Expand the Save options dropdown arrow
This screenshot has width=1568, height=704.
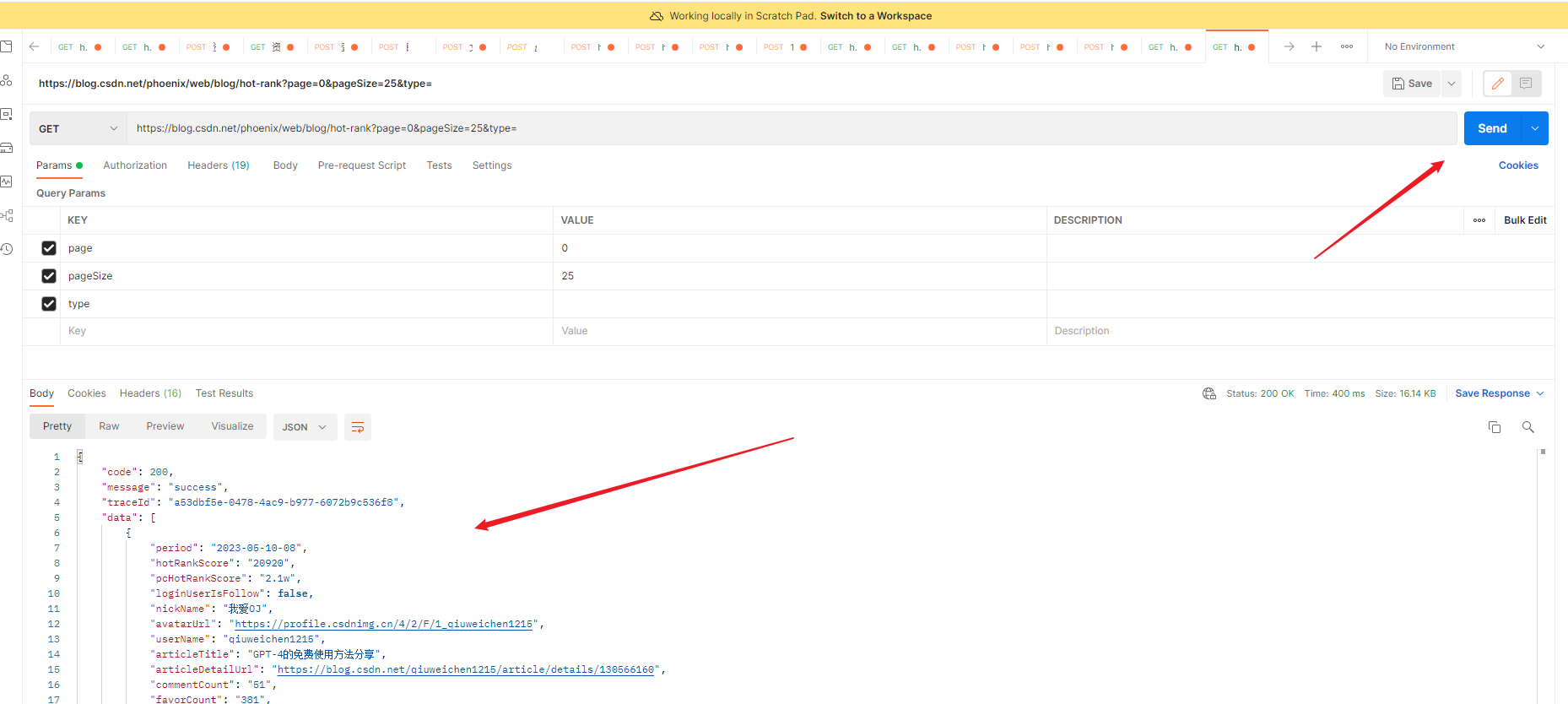(1452, 84)
